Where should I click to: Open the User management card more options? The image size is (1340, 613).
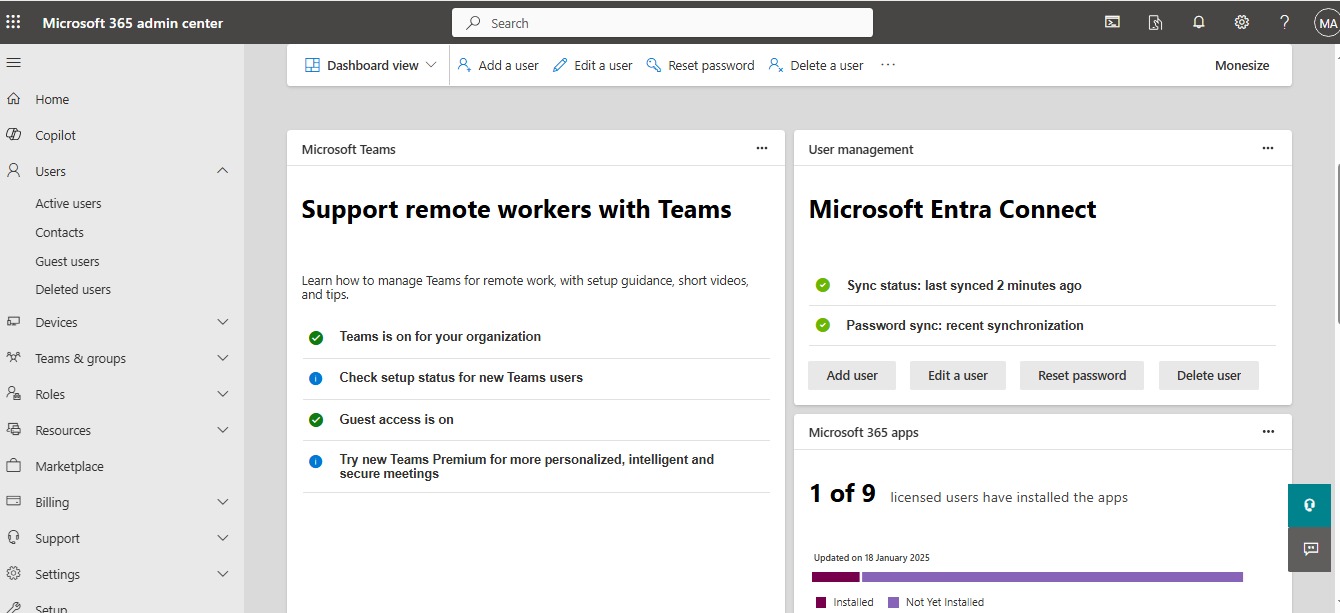pyautogui.click(x=1268, y=148)
